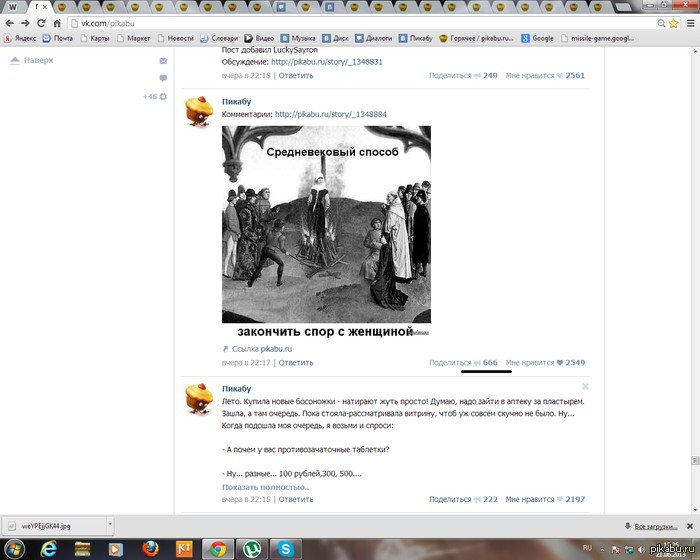Screen dimensions: 700x560
Task: Click the vk.com/pikabu address bar
Action: pyautogui.click(x=362, y=23)
